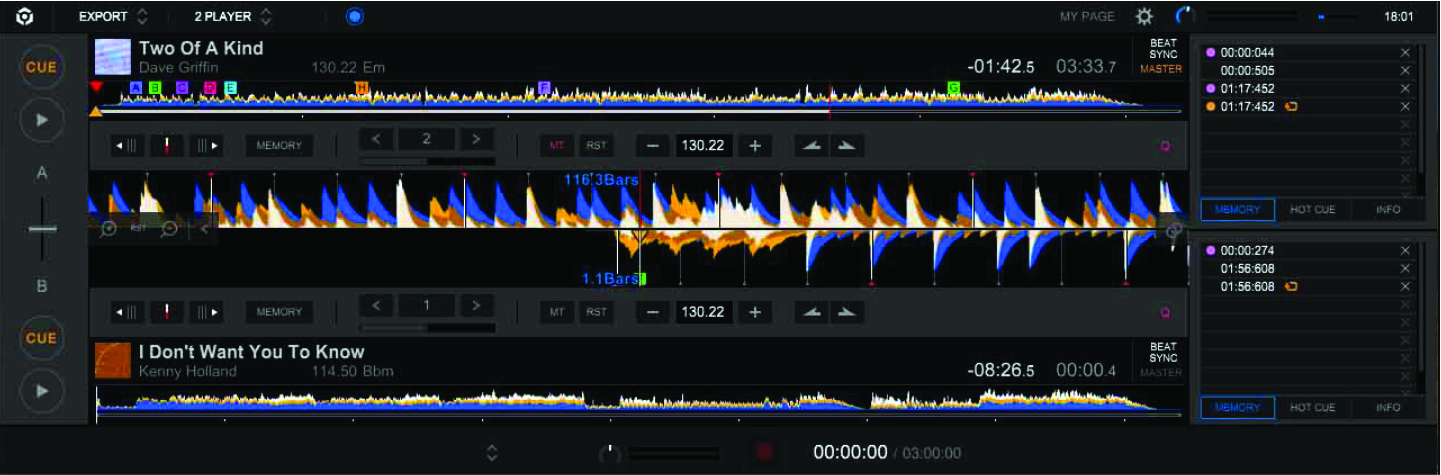1441x475 pixels.
Task: Switch to HOT CUE tab for deck A
Action: 1312,210
